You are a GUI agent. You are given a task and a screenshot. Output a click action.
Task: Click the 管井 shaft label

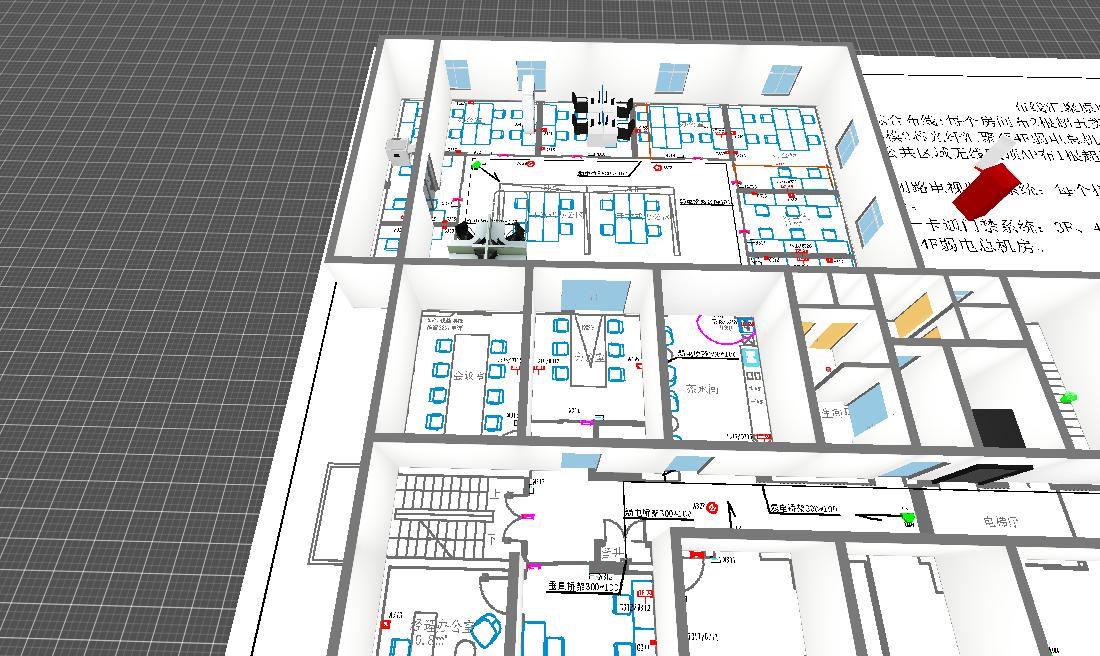point(611,553)
